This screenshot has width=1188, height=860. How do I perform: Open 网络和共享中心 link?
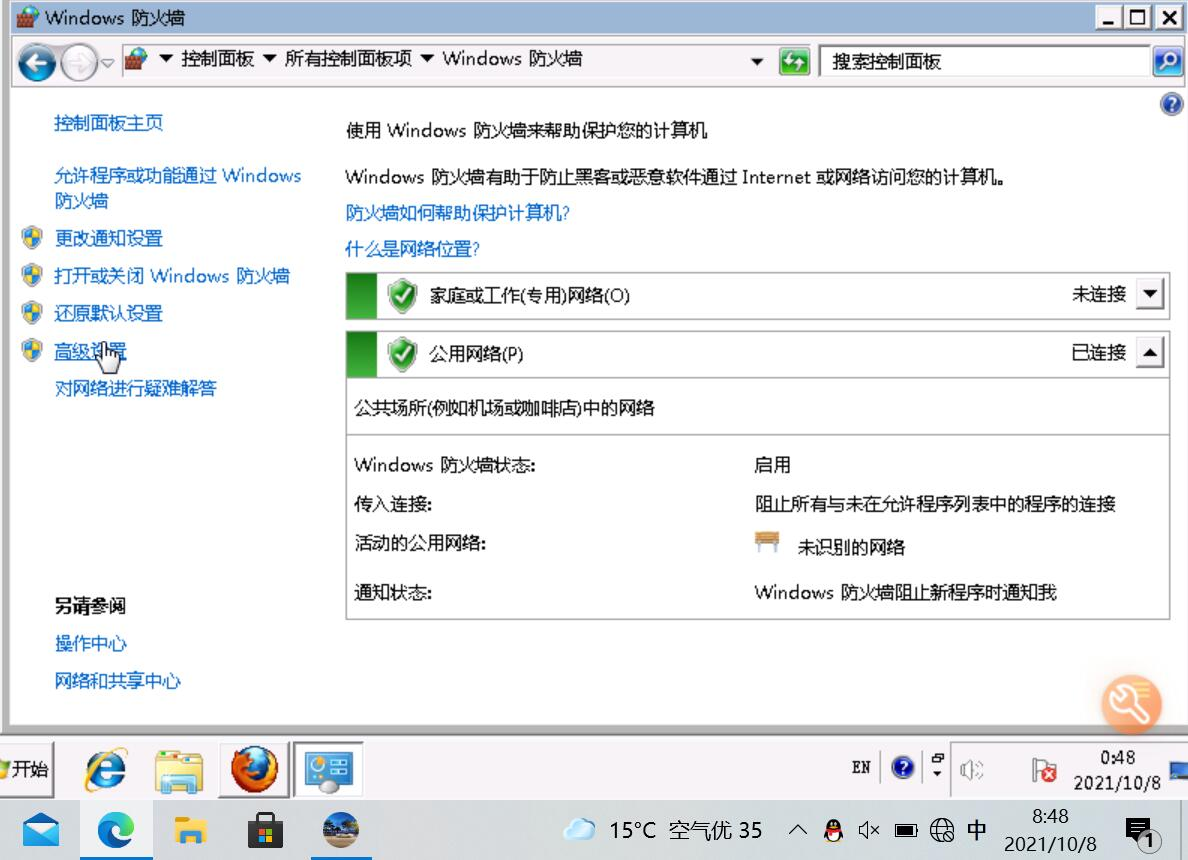pyautogui.click(x=117, y=680)
